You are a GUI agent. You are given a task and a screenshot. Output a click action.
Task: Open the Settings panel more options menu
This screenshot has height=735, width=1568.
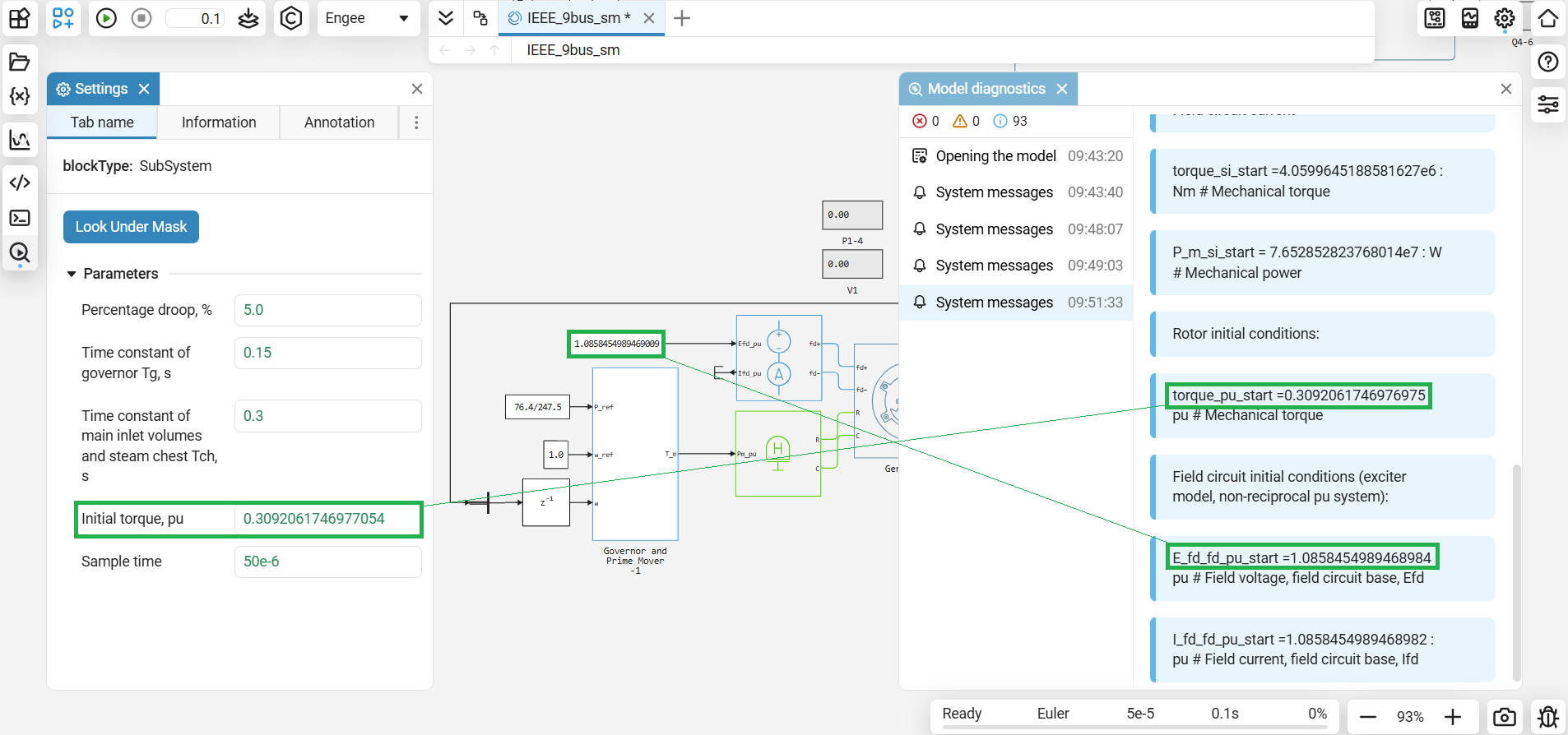pos(416,122)
